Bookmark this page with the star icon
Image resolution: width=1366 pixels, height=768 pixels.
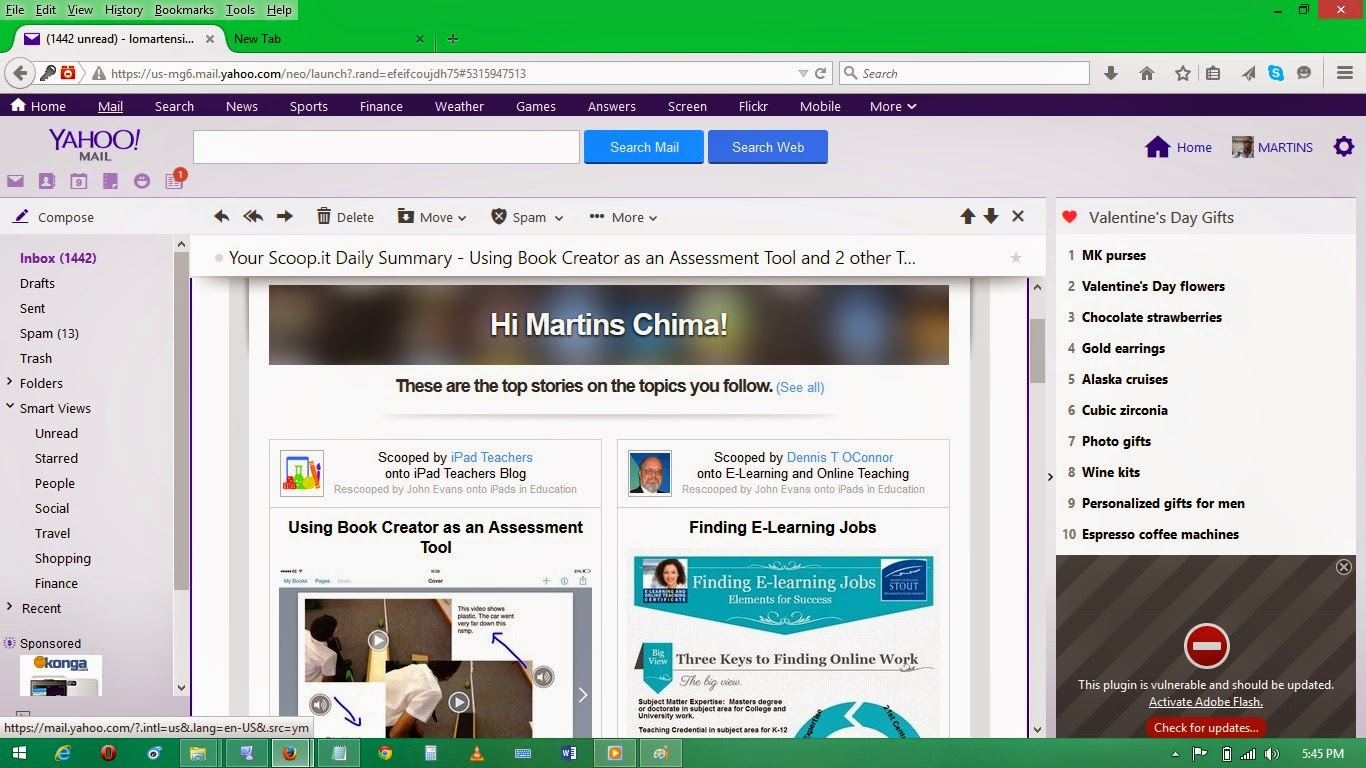point(1183,73)
